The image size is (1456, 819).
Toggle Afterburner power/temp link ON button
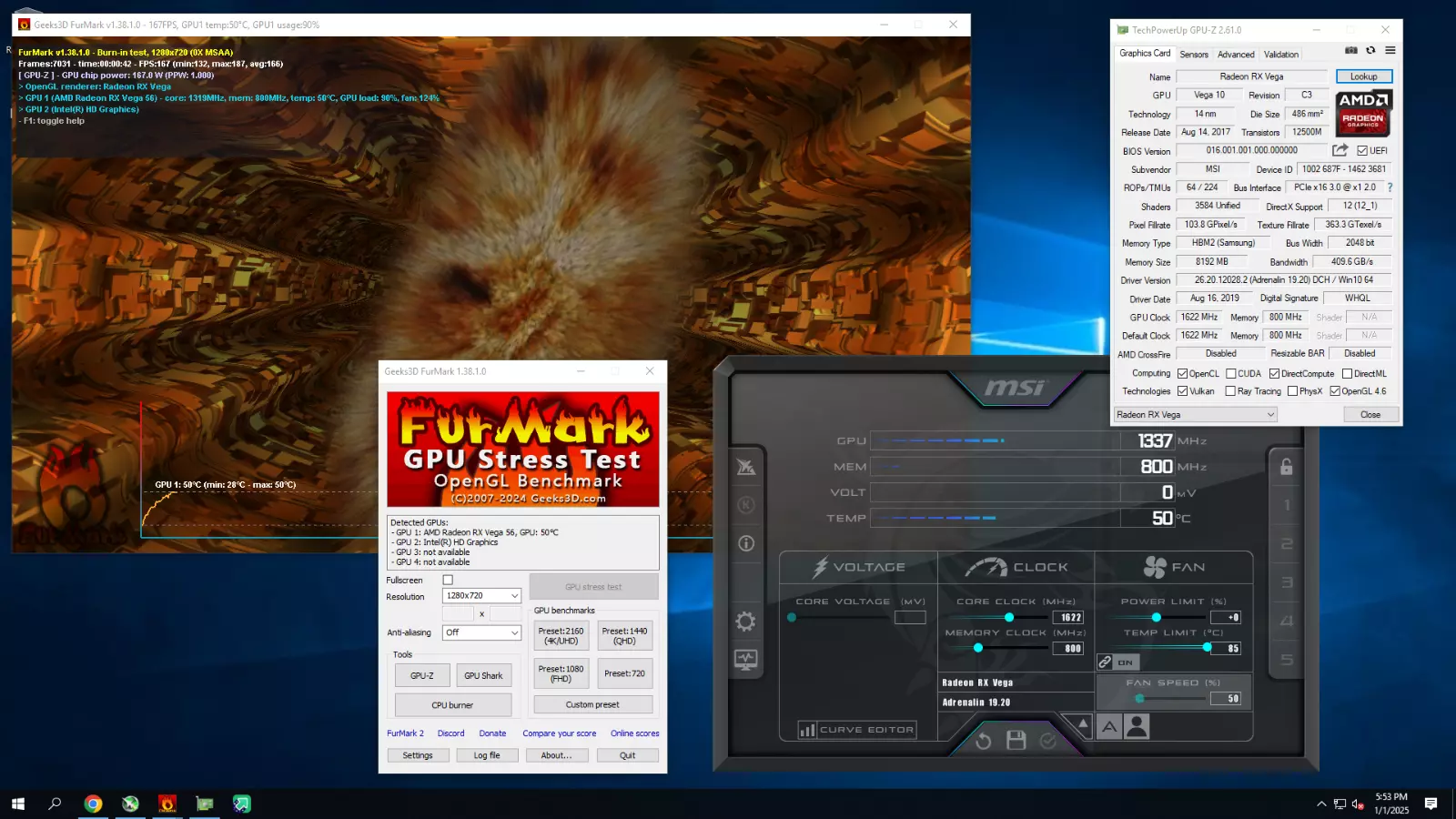pos(1117,662)
